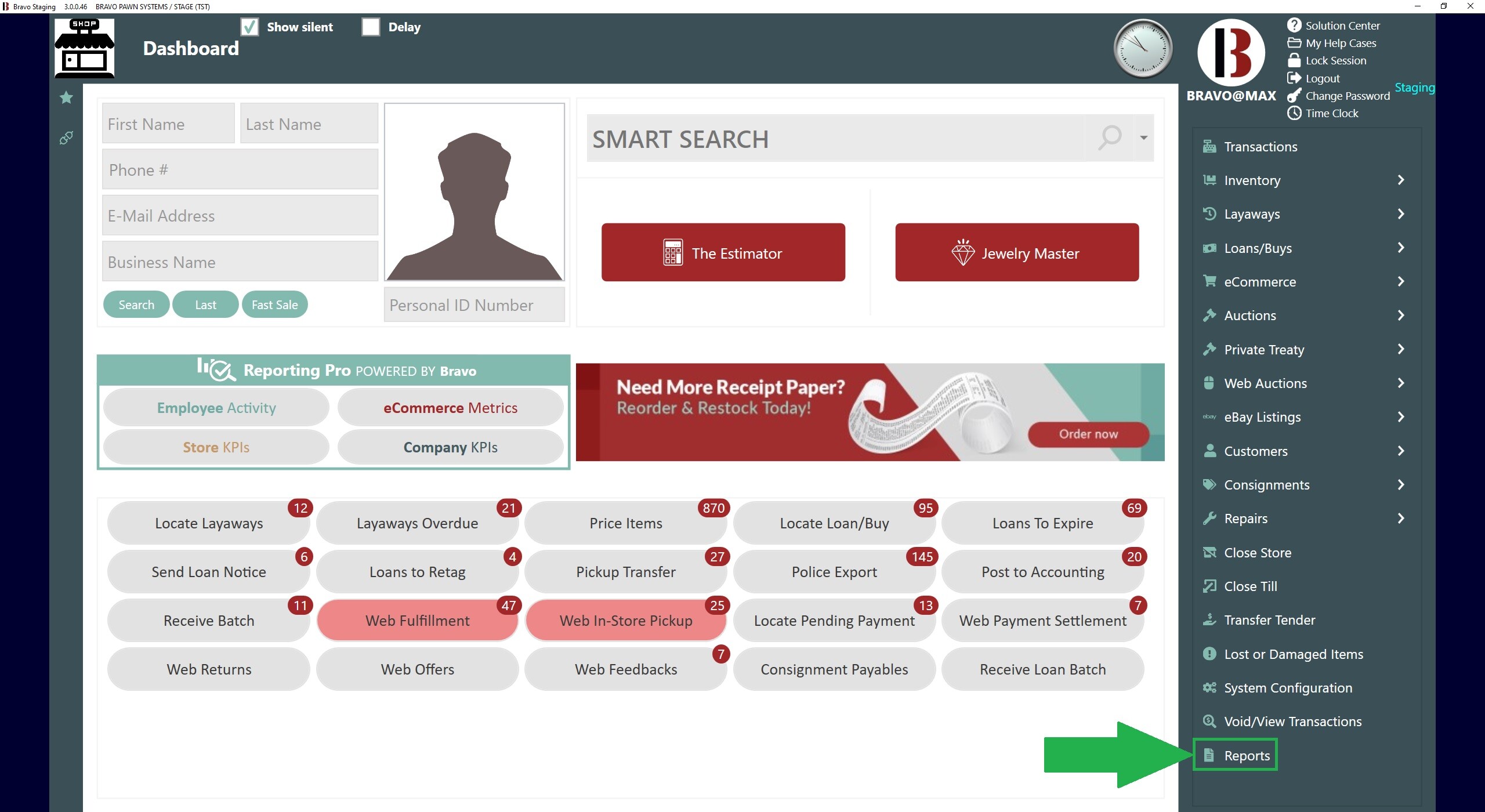This screenshot has height=812, width=1485.
Task: Check the Delay checkbox
Action: tap(371, 27)
